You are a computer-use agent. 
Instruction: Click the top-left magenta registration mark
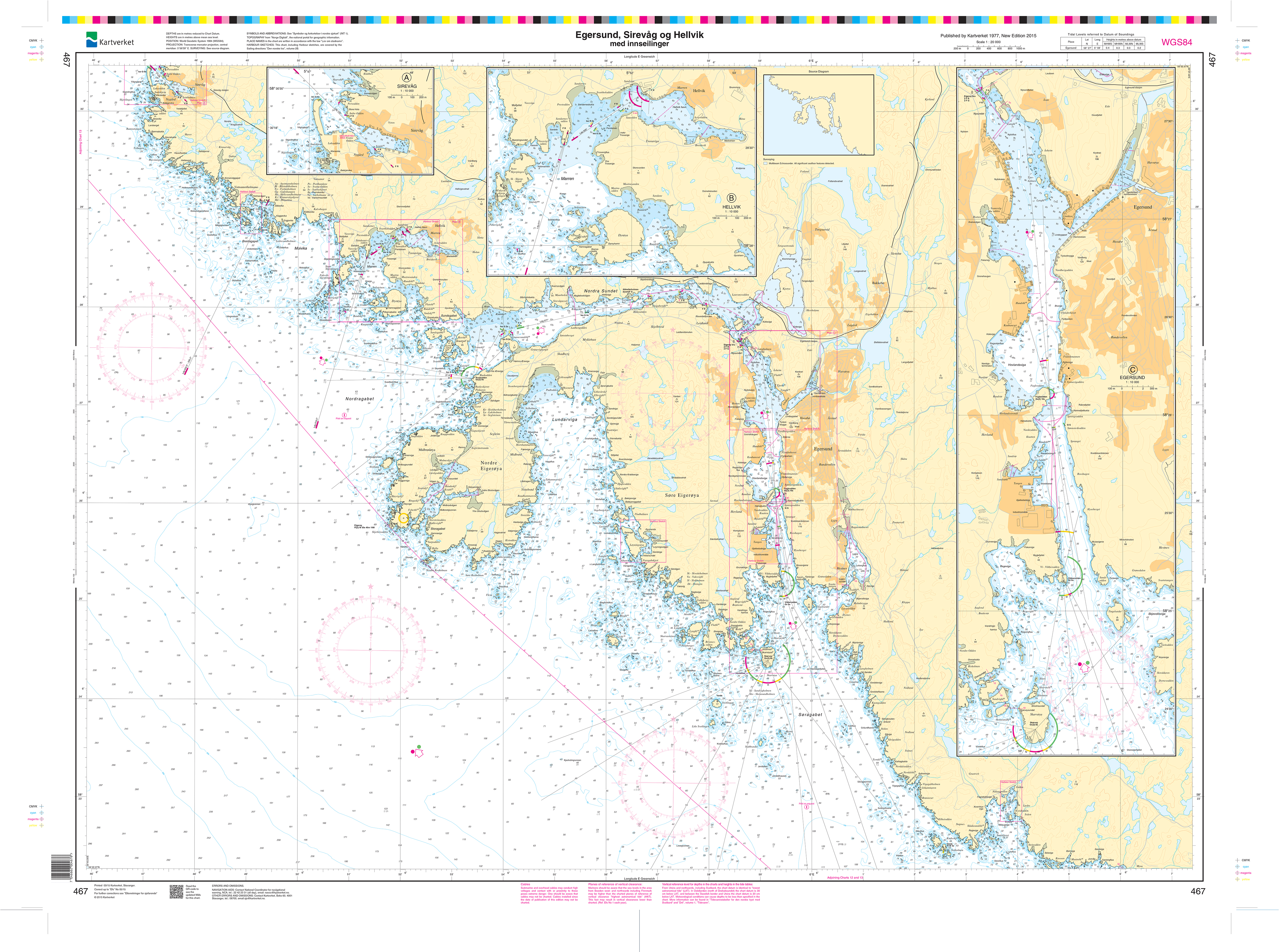click(x=42, y=53)
